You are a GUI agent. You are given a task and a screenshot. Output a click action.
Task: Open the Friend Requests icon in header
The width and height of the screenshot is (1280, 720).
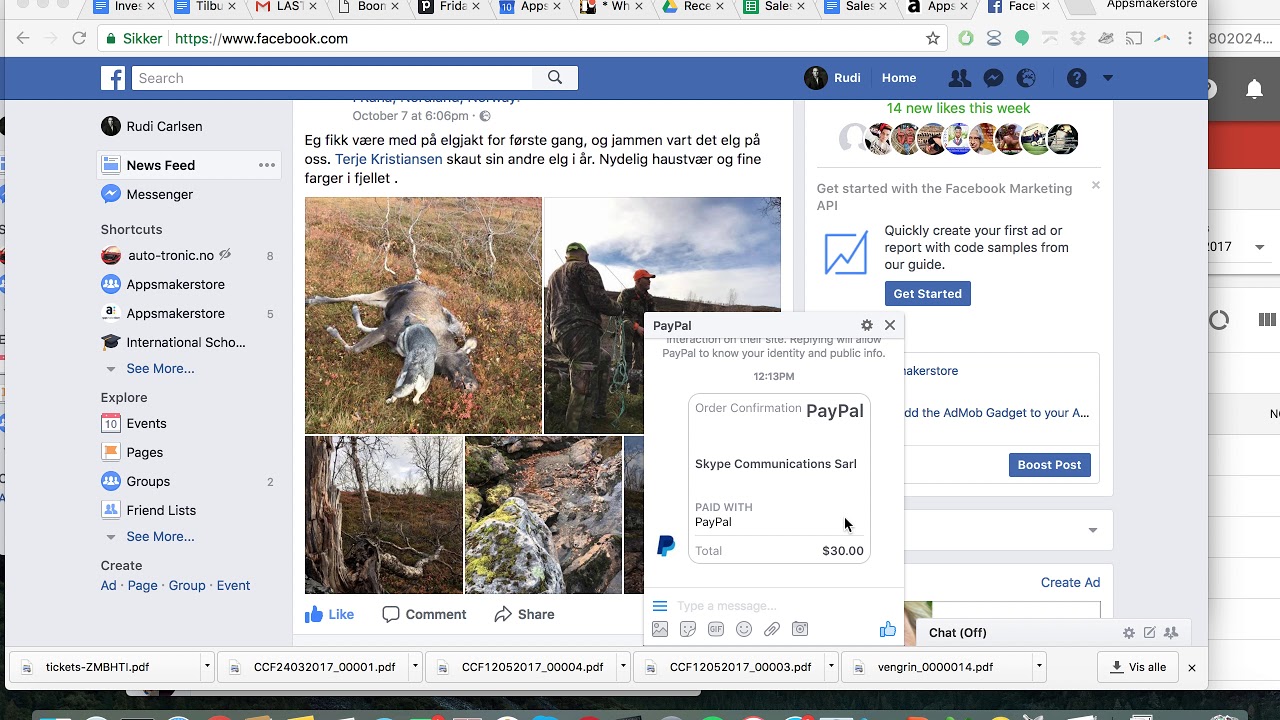pyautogui.click(x=959, y=78)
